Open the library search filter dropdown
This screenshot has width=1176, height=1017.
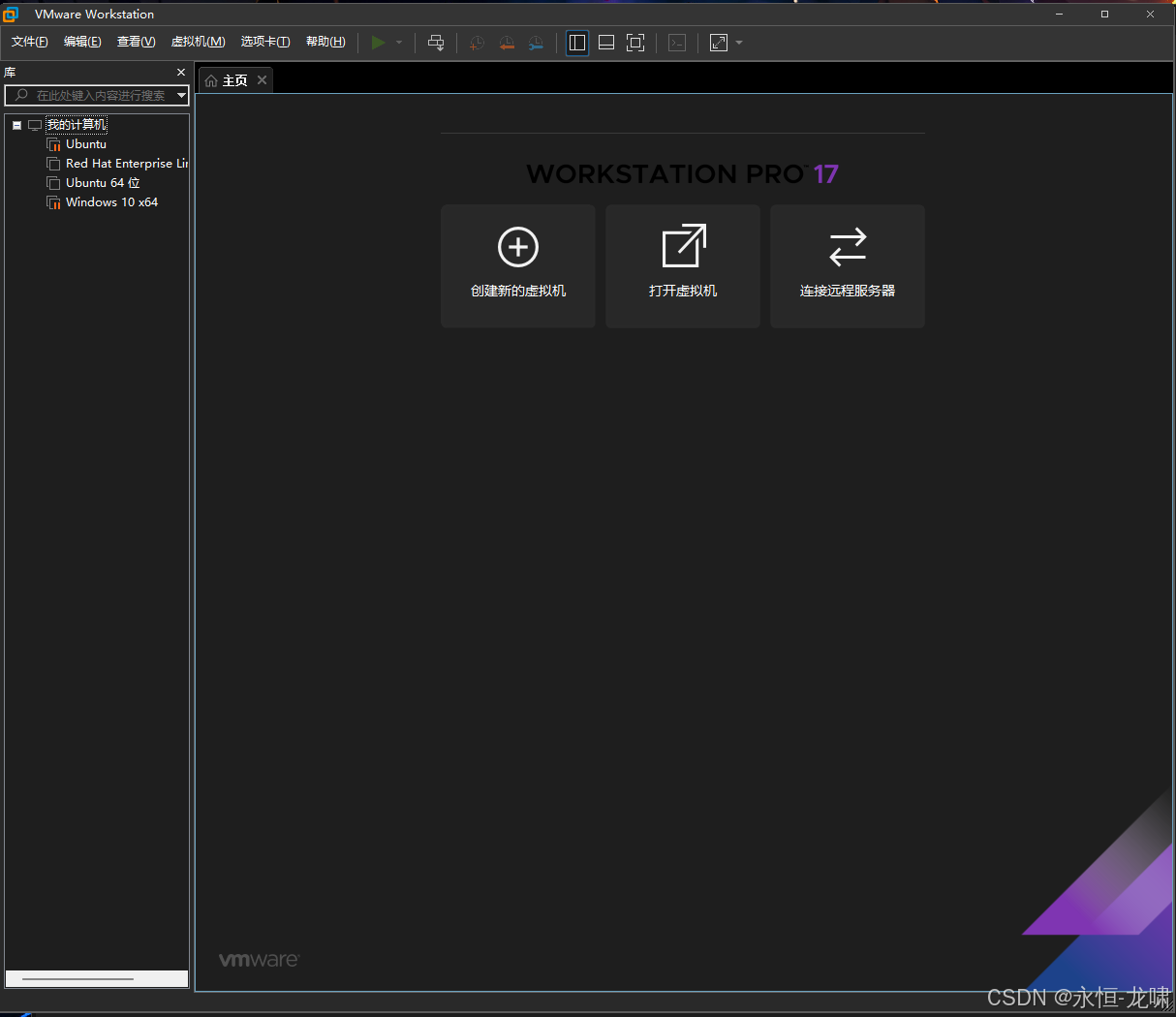click(x=181, y=95)
